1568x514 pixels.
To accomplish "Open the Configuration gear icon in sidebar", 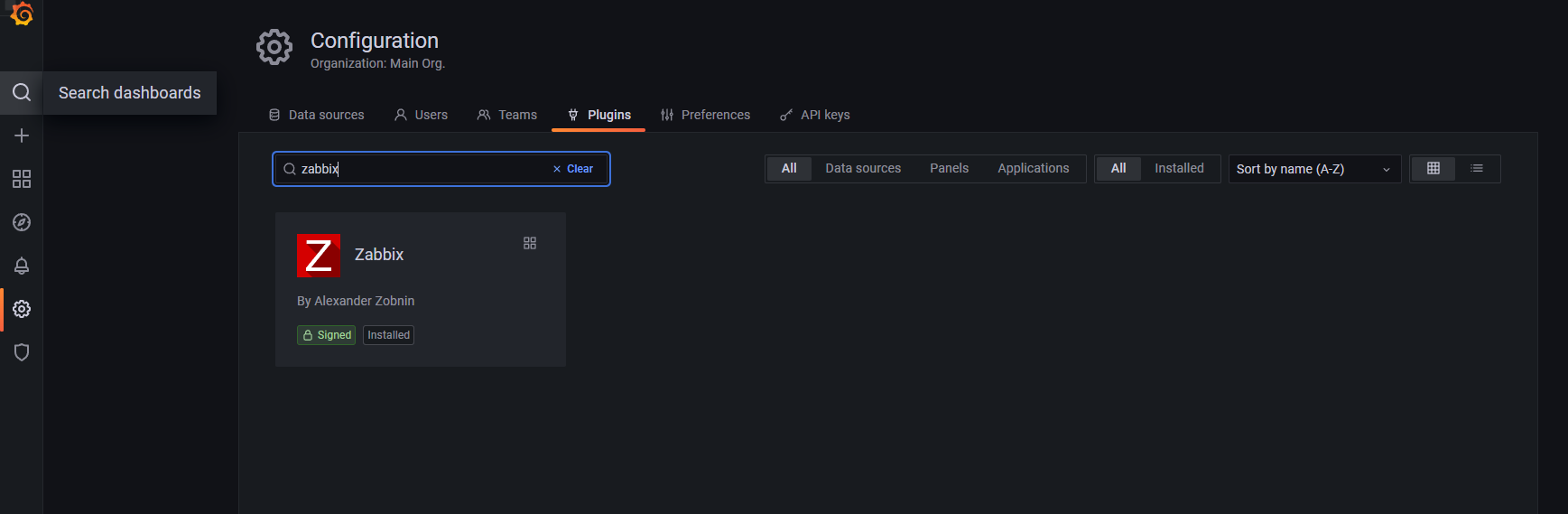I will 22,309.
